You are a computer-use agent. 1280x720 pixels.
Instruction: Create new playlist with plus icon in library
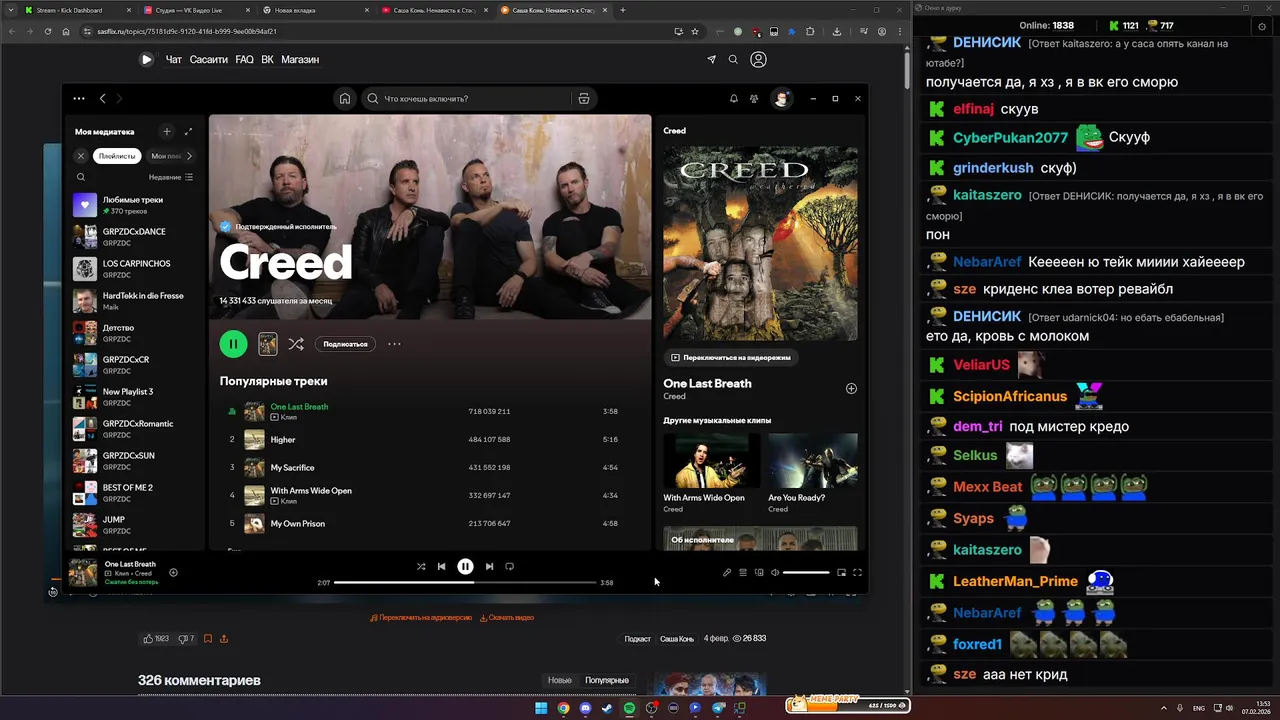[x=167, y=131]
